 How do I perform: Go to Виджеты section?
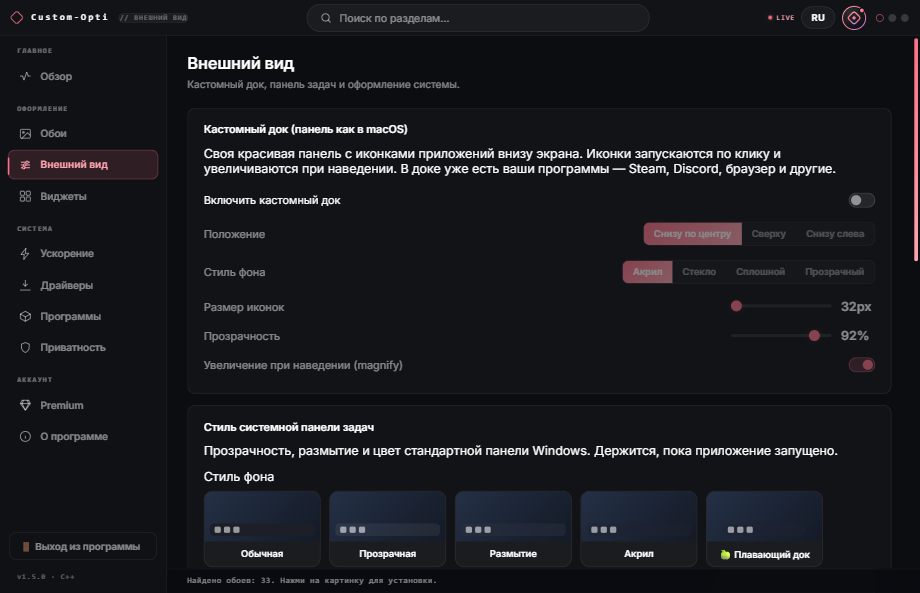[x=83, y=196]
